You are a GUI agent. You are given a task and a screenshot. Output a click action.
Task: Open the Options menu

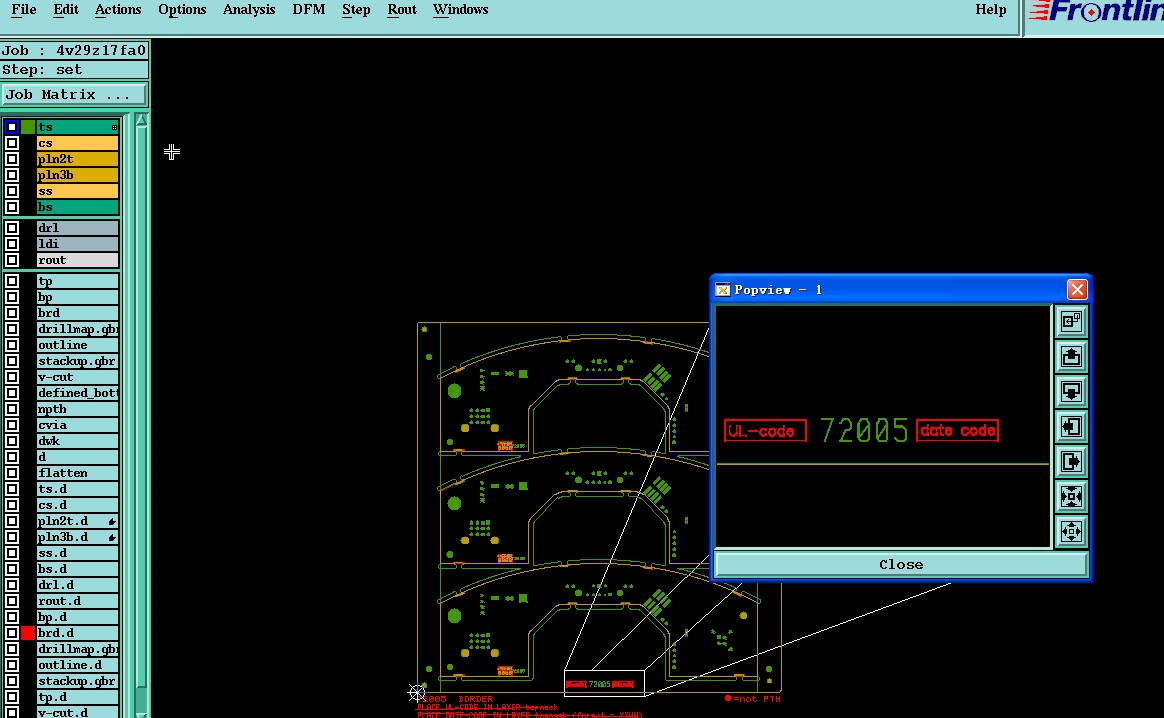tap(182, 10)
